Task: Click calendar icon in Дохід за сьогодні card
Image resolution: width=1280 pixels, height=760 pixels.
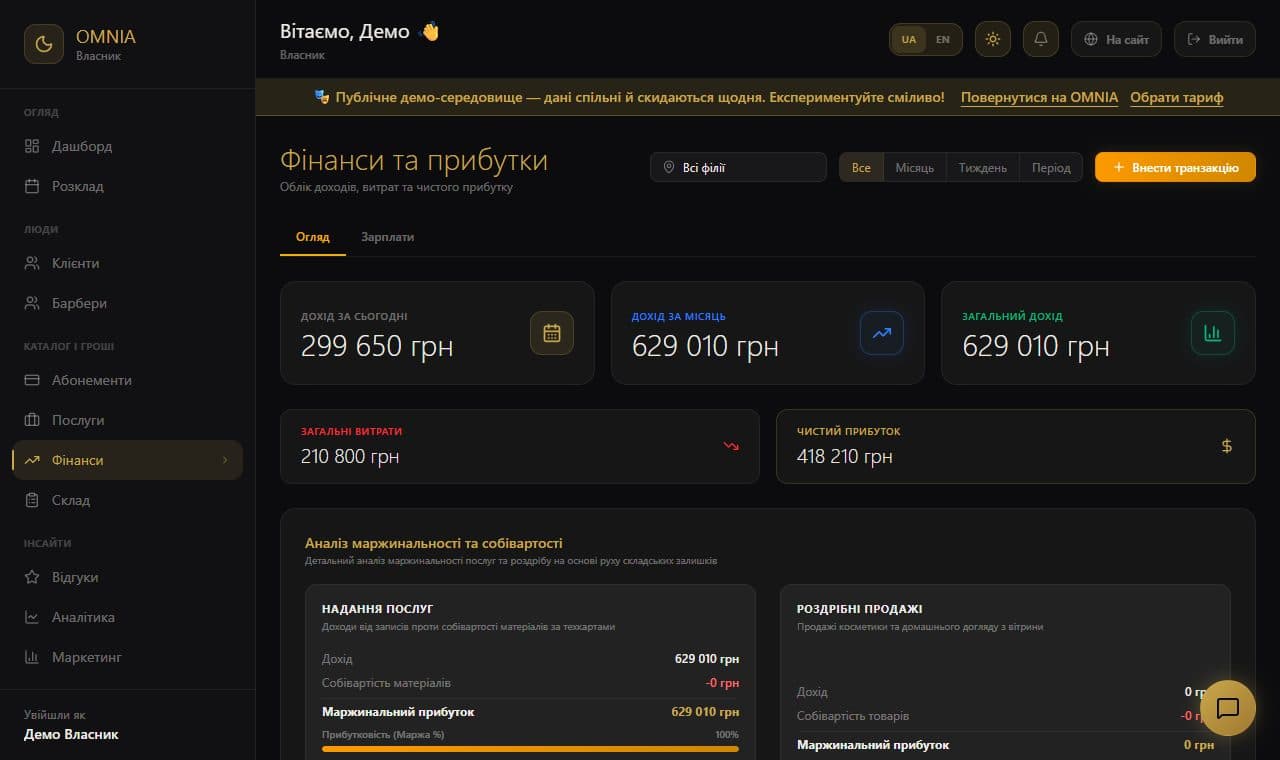Action: point(552,333)
